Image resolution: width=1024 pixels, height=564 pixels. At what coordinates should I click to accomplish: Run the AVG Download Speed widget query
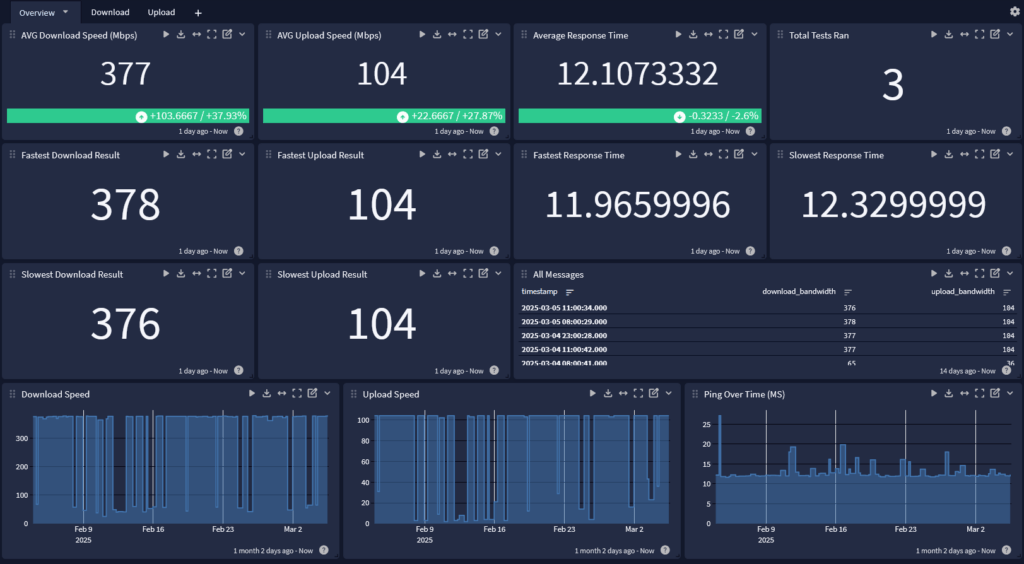point(166,35)
